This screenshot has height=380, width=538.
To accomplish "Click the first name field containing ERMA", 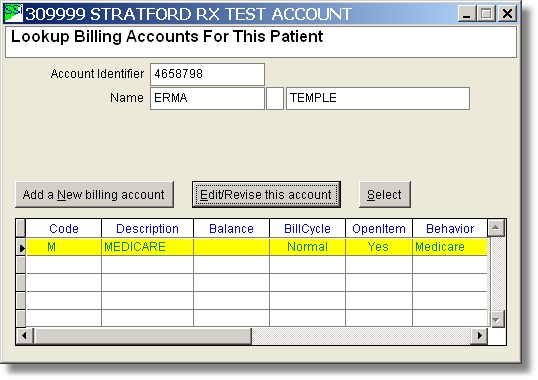I will pos(207,98).
